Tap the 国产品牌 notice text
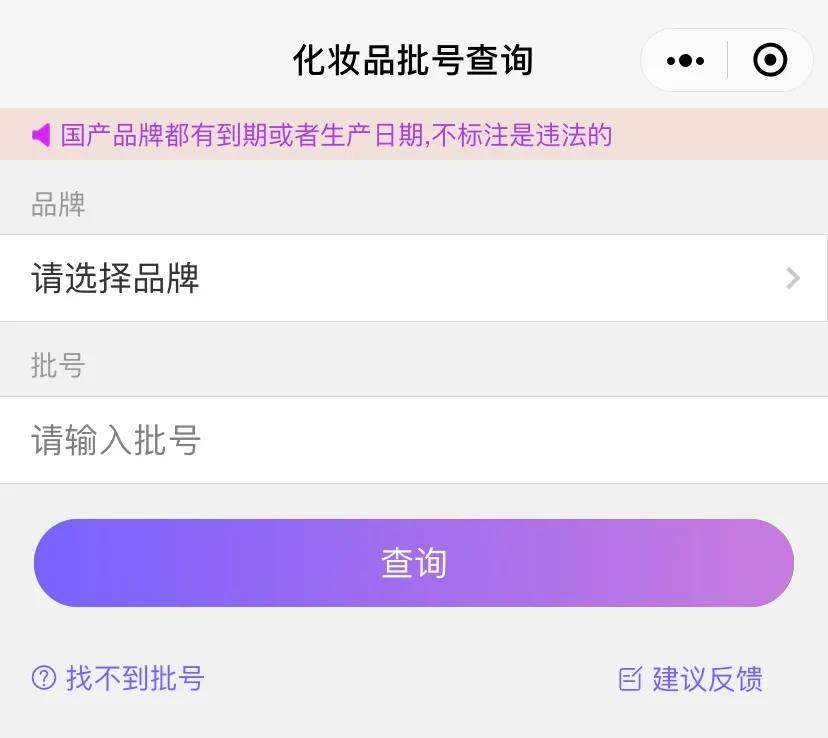 (336, 135)
